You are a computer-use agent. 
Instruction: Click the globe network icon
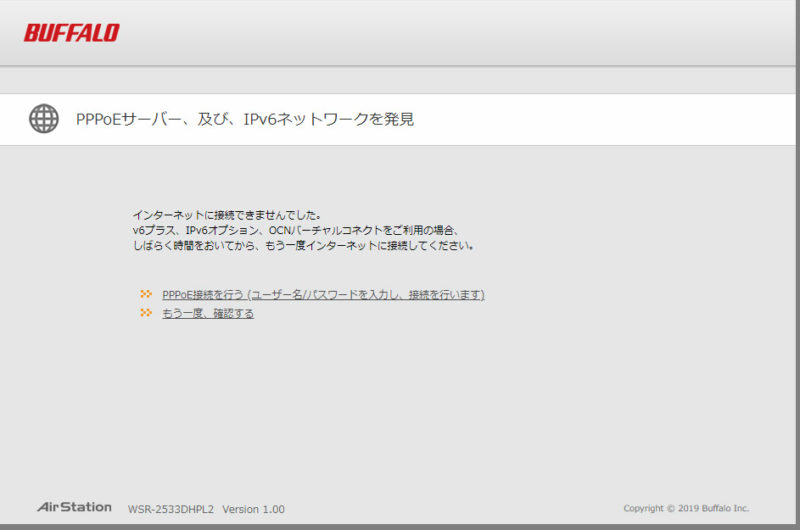(44, 119)
